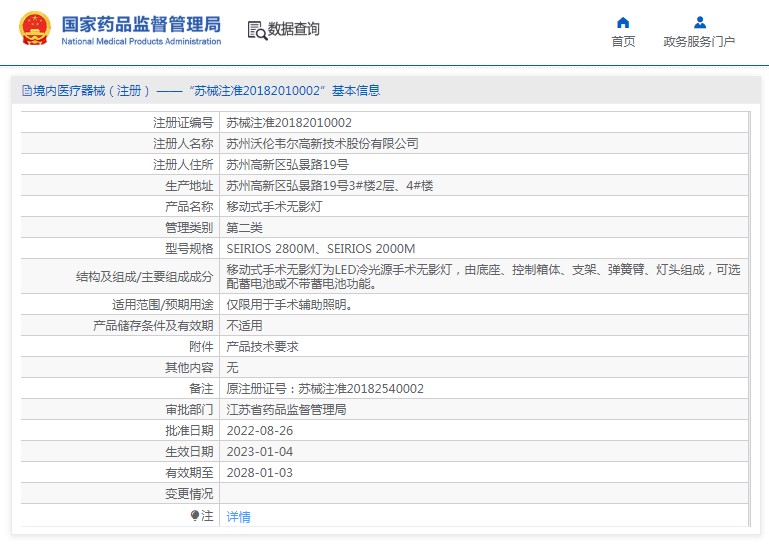Select approval date 2022-08-26

[259, 431]
